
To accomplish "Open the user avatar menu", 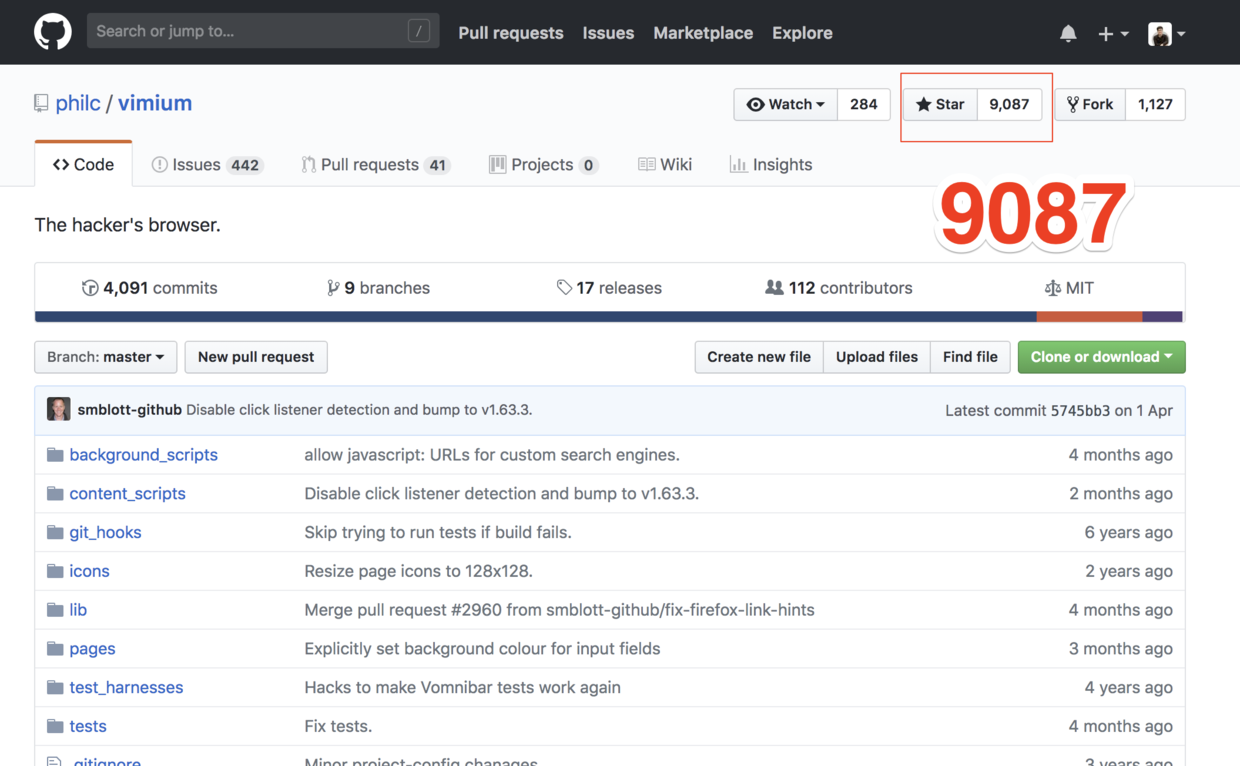I will click(1166, 33).
